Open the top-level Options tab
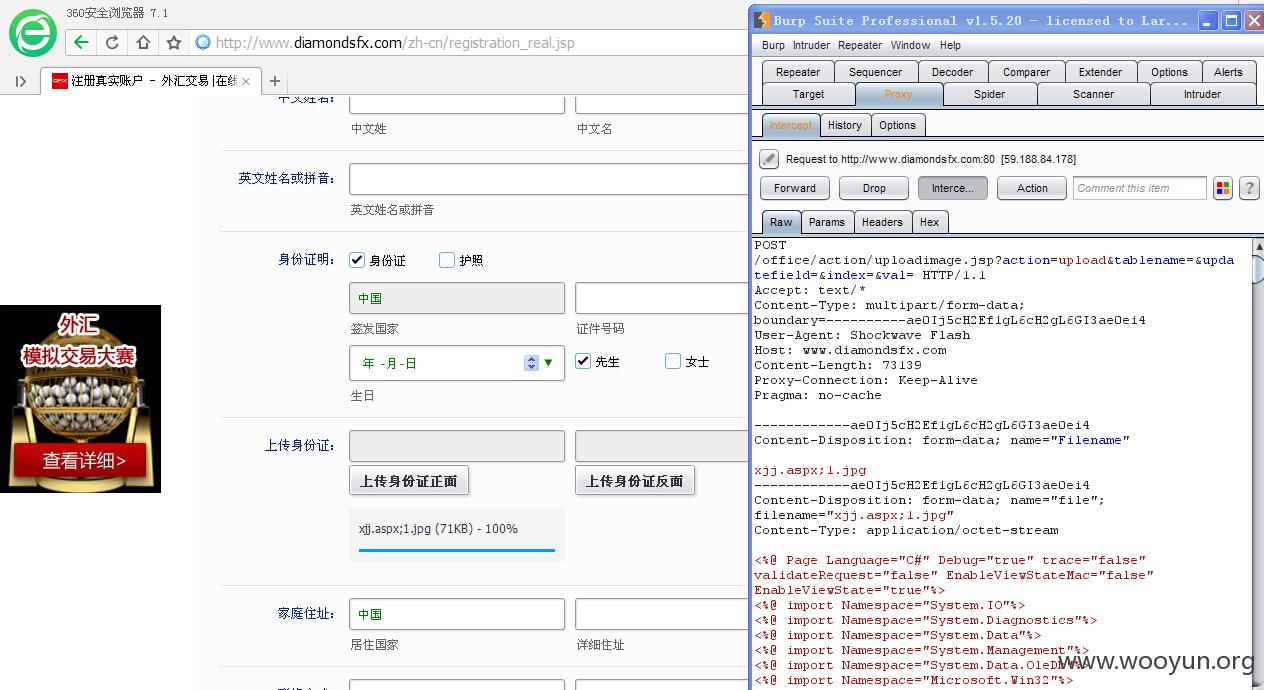The image size is (1264, 690). click(x=1169, y=72)
